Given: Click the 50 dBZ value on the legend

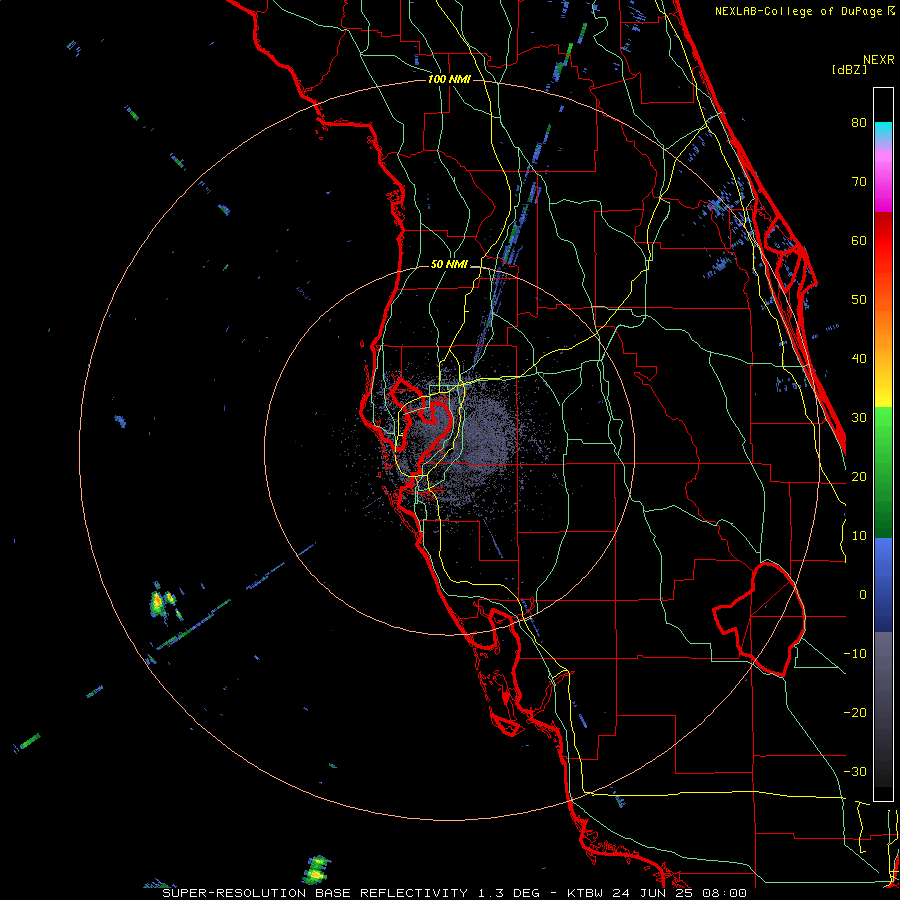Looking at the screenshot, I should click(x=859, y=300).
